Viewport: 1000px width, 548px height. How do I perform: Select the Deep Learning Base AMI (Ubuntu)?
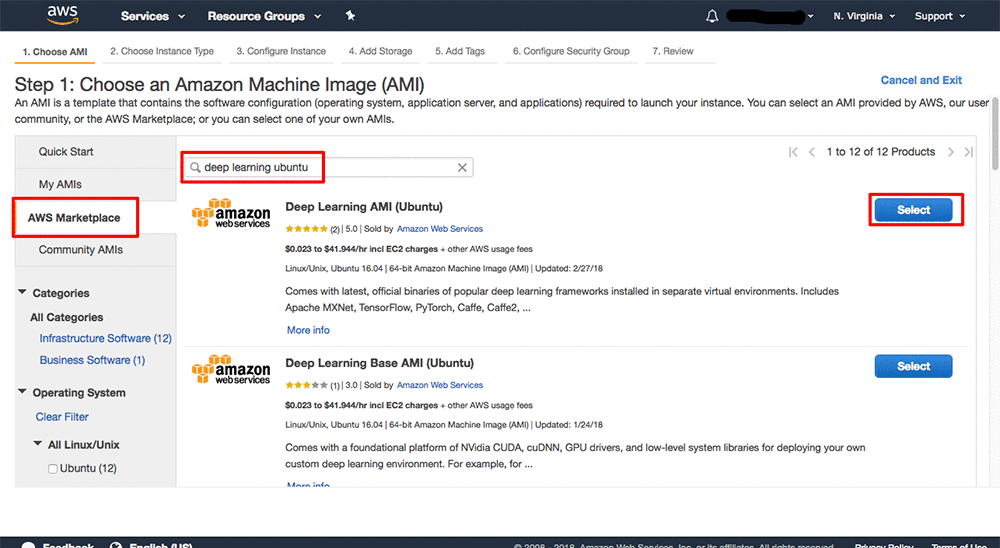tap(913, 366)
